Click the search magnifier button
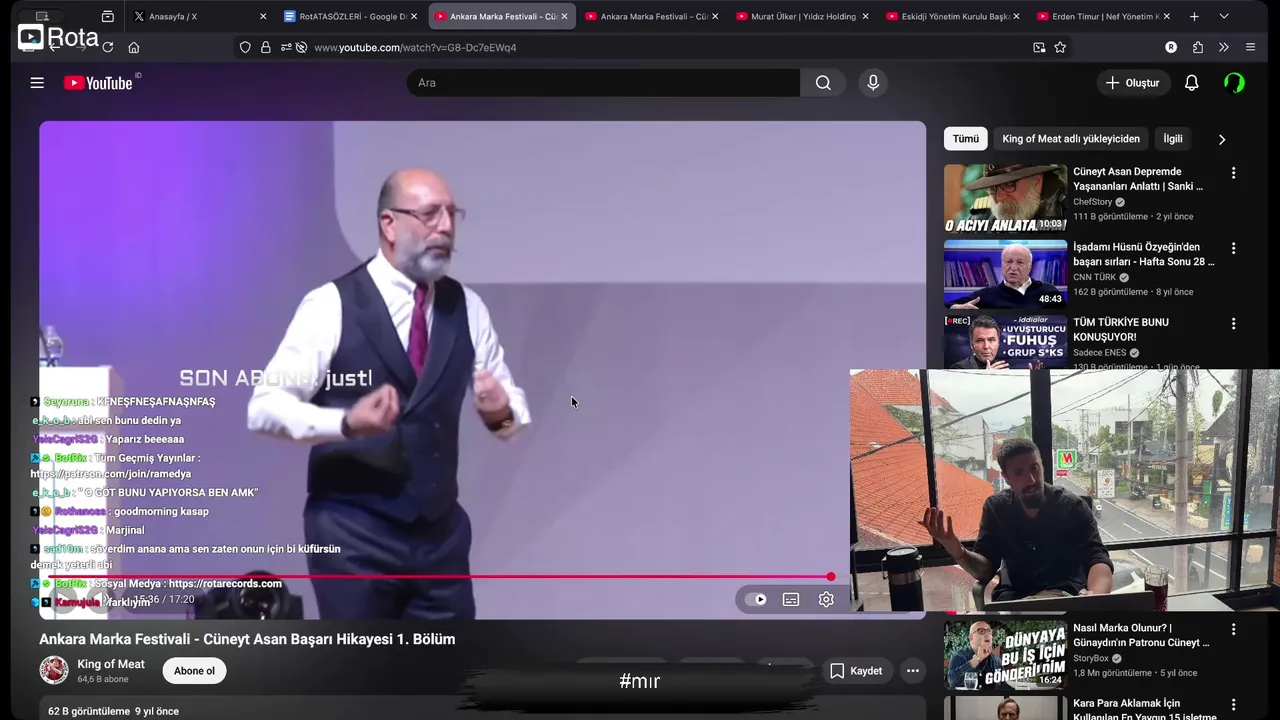Screen dimensions: 1280x720 (x=823, y=83)
